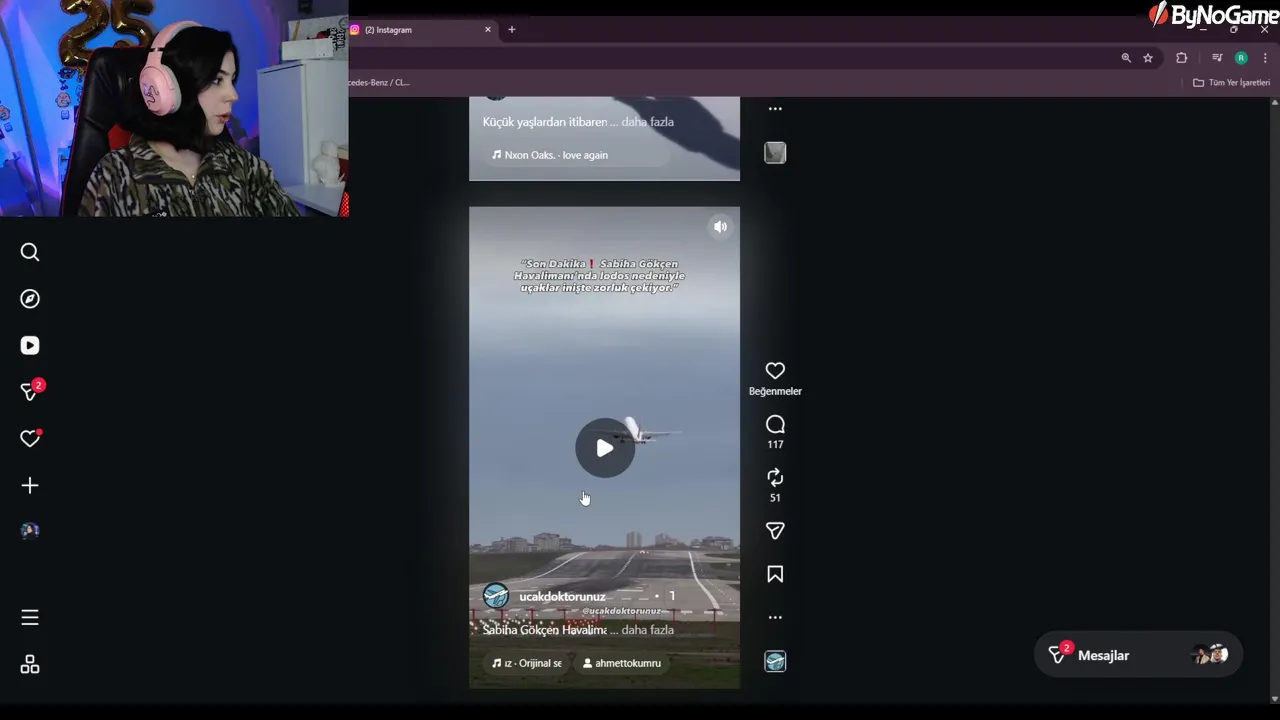The height and width of the screenshot is (720, 1280).
Task: Open audio thumbnail beside the current reel
Action: (775, 661)
